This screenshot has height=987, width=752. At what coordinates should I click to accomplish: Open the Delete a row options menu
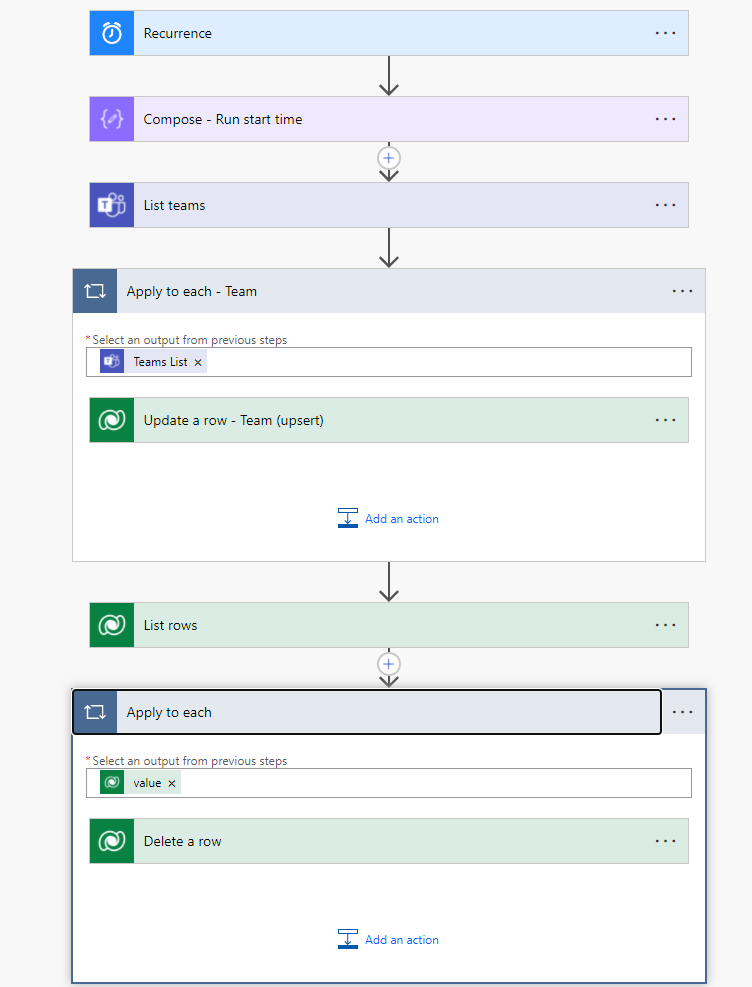pyautogui.click(x=665, y=841)
